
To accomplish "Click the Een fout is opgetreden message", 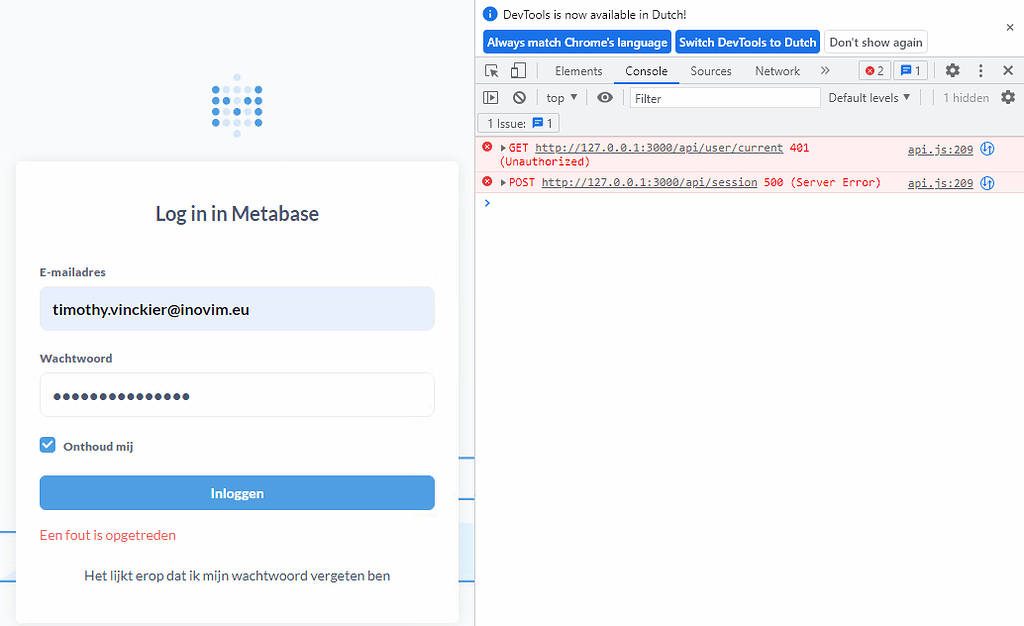I will point(108,535).
